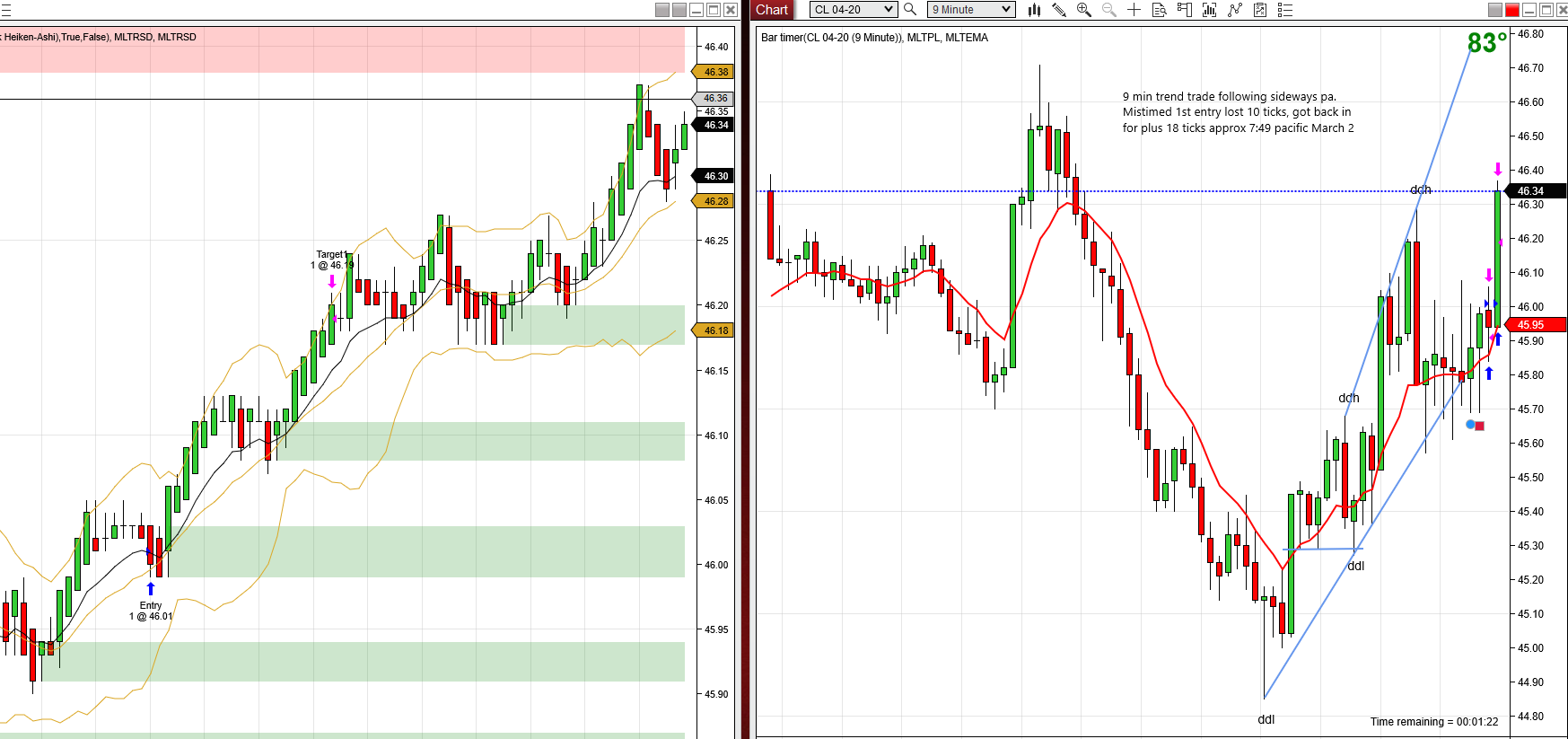Click the red link button on right chart
The width and height of the screenshot is (1568, 739).
[1512, 10]
